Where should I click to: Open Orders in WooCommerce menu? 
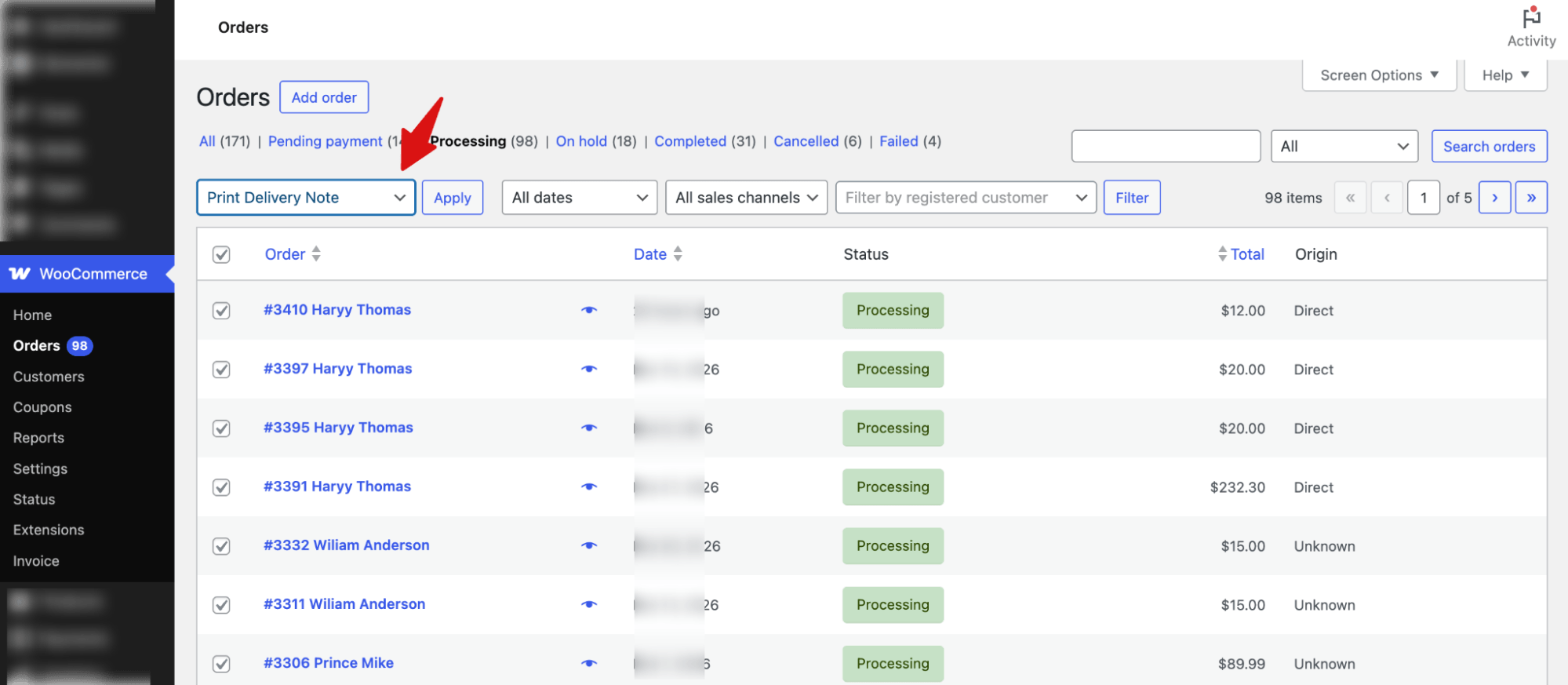[37, 345]
